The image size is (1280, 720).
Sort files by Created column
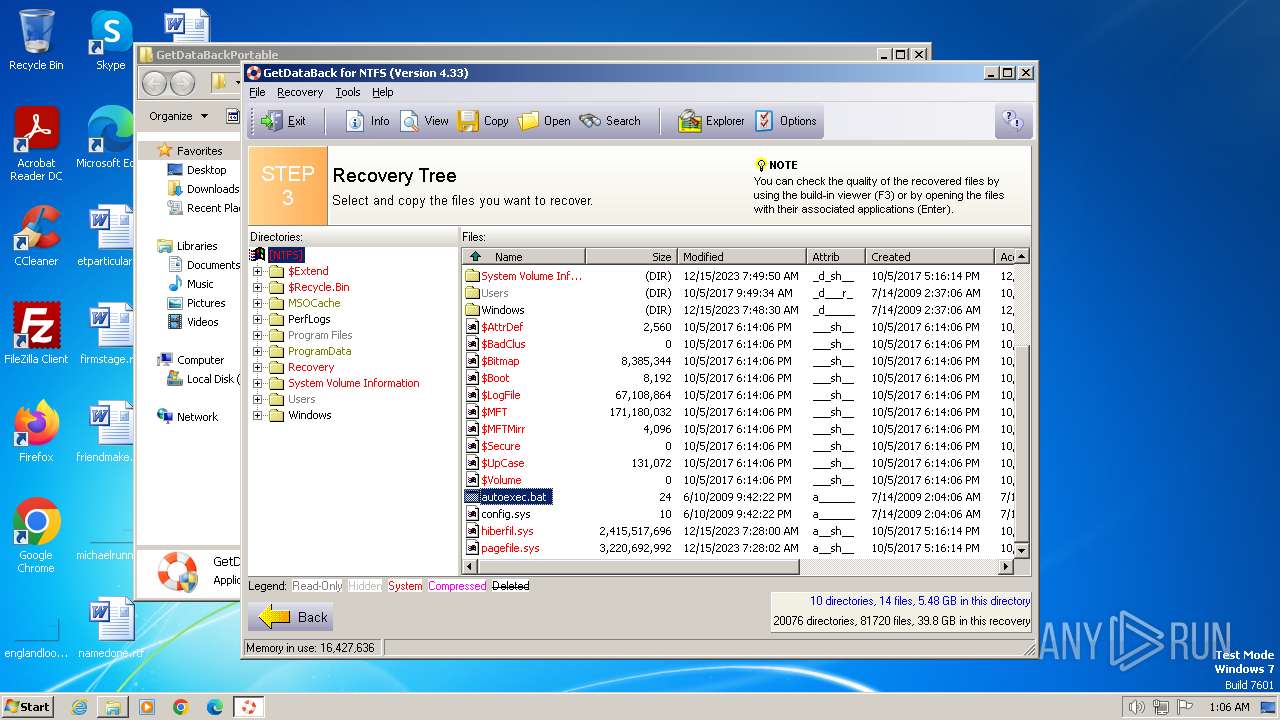(x=929, y=257)
